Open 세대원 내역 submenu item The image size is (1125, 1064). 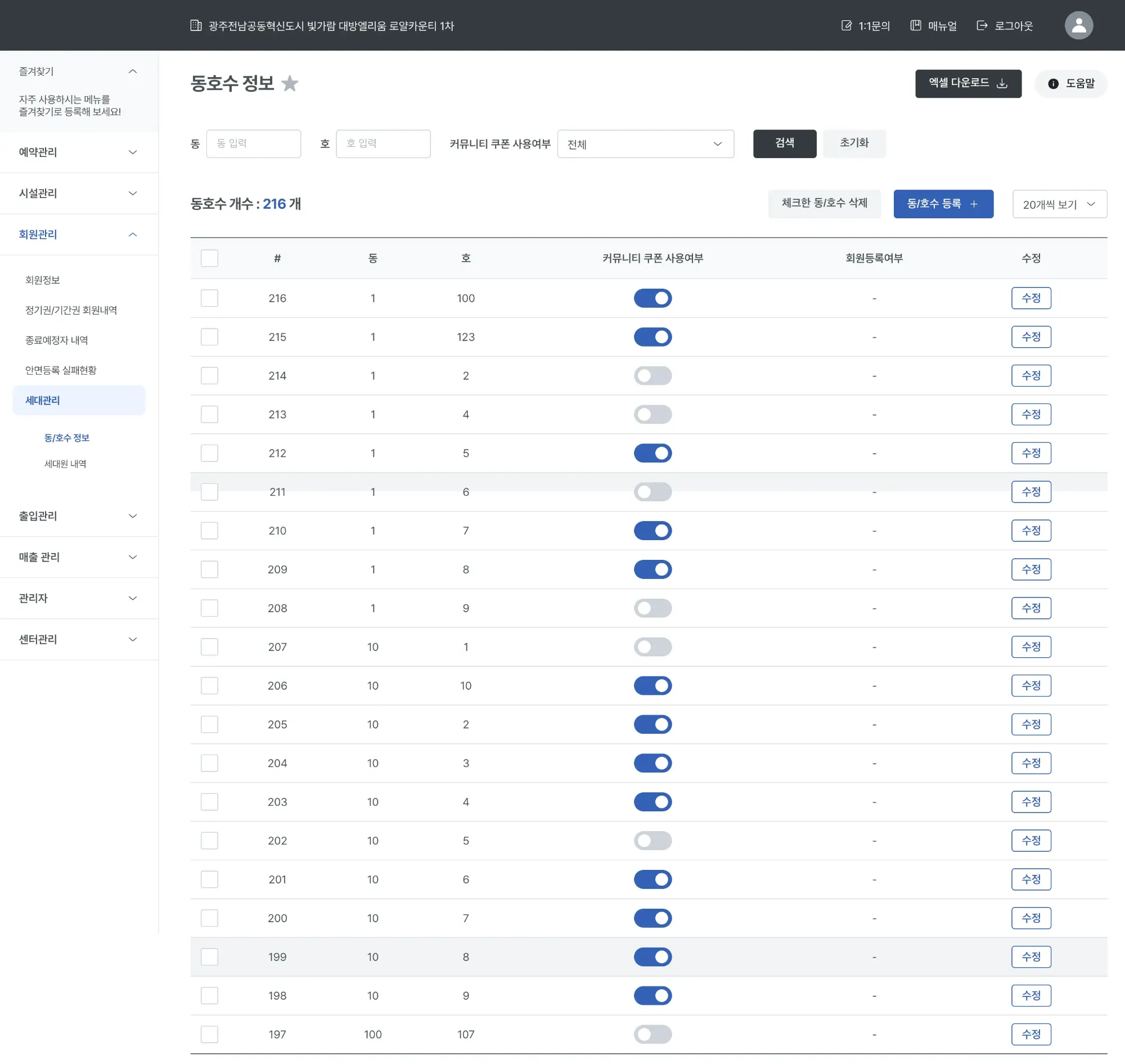tap(65, 464)
